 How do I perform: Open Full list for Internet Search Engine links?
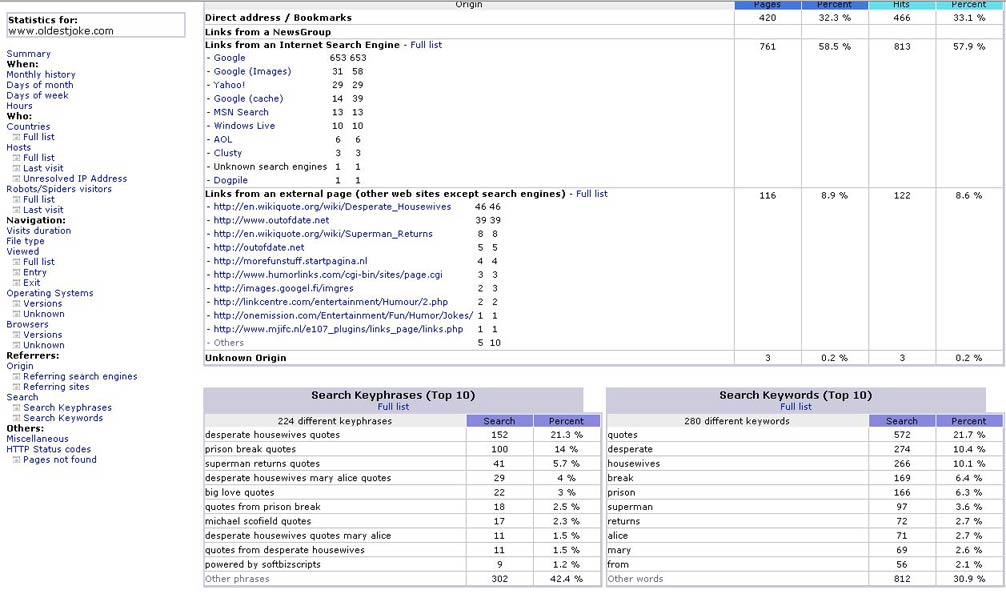pos(426,45)
